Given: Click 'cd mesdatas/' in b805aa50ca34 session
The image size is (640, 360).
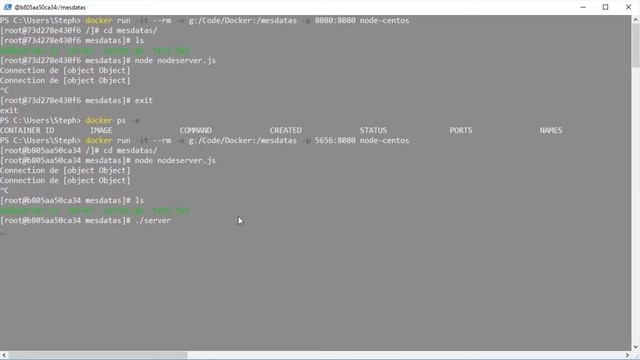Looking at the screenshot, I should [x=130, y=151].
